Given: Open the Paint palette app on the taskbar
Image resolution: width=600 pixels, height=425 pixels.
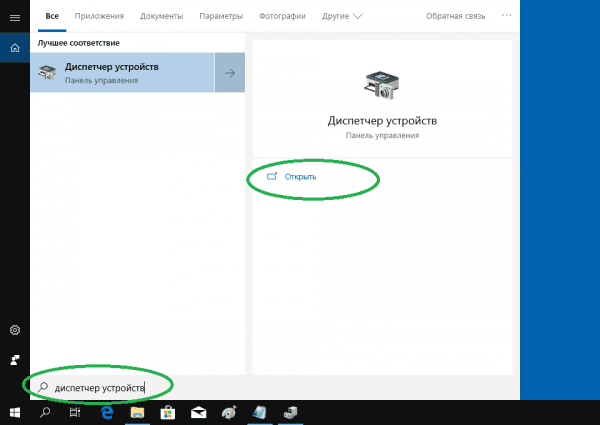Looking at the screenshot, I should click(x=229, y=412).
